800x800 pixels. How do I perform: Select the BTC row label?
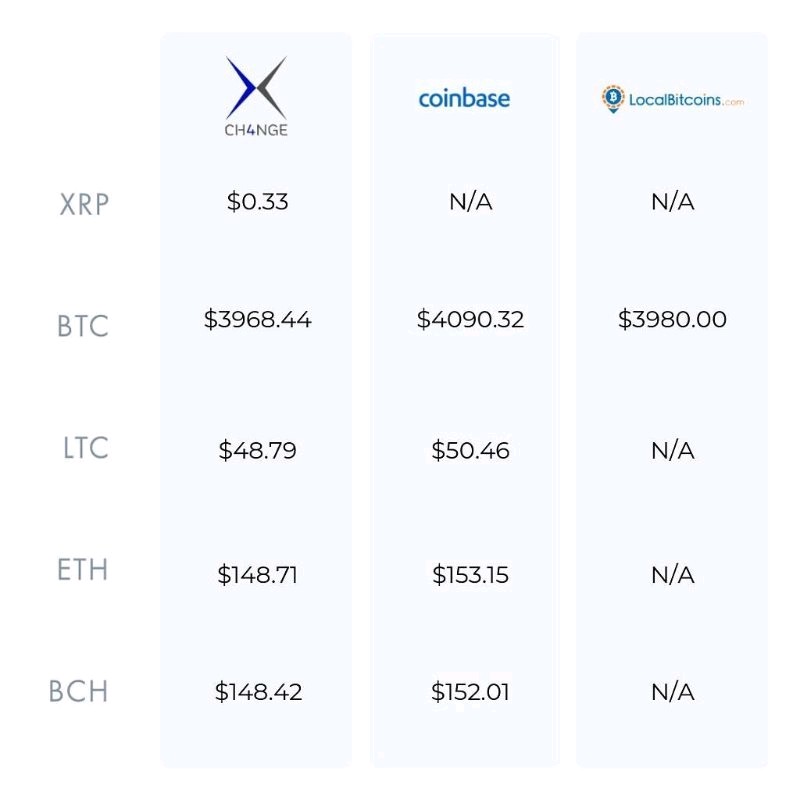pyautogui.click(x=82, y=327)
